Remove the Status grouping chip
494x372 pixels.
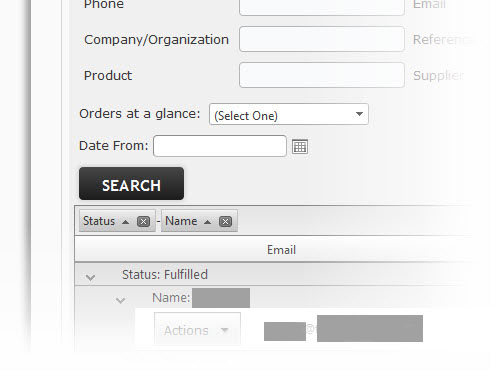click(143, 221)
